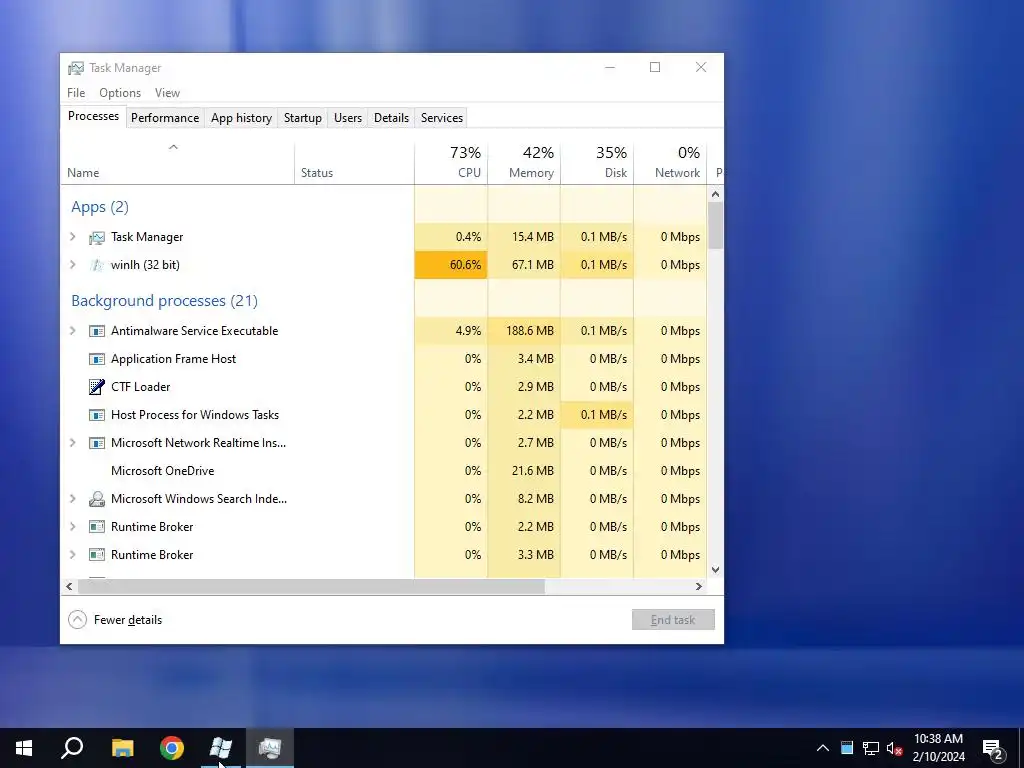This screenshot has width=1024, height=768.
Task: Click the winlh (32 bit) process icon
Action: [97, 265]
